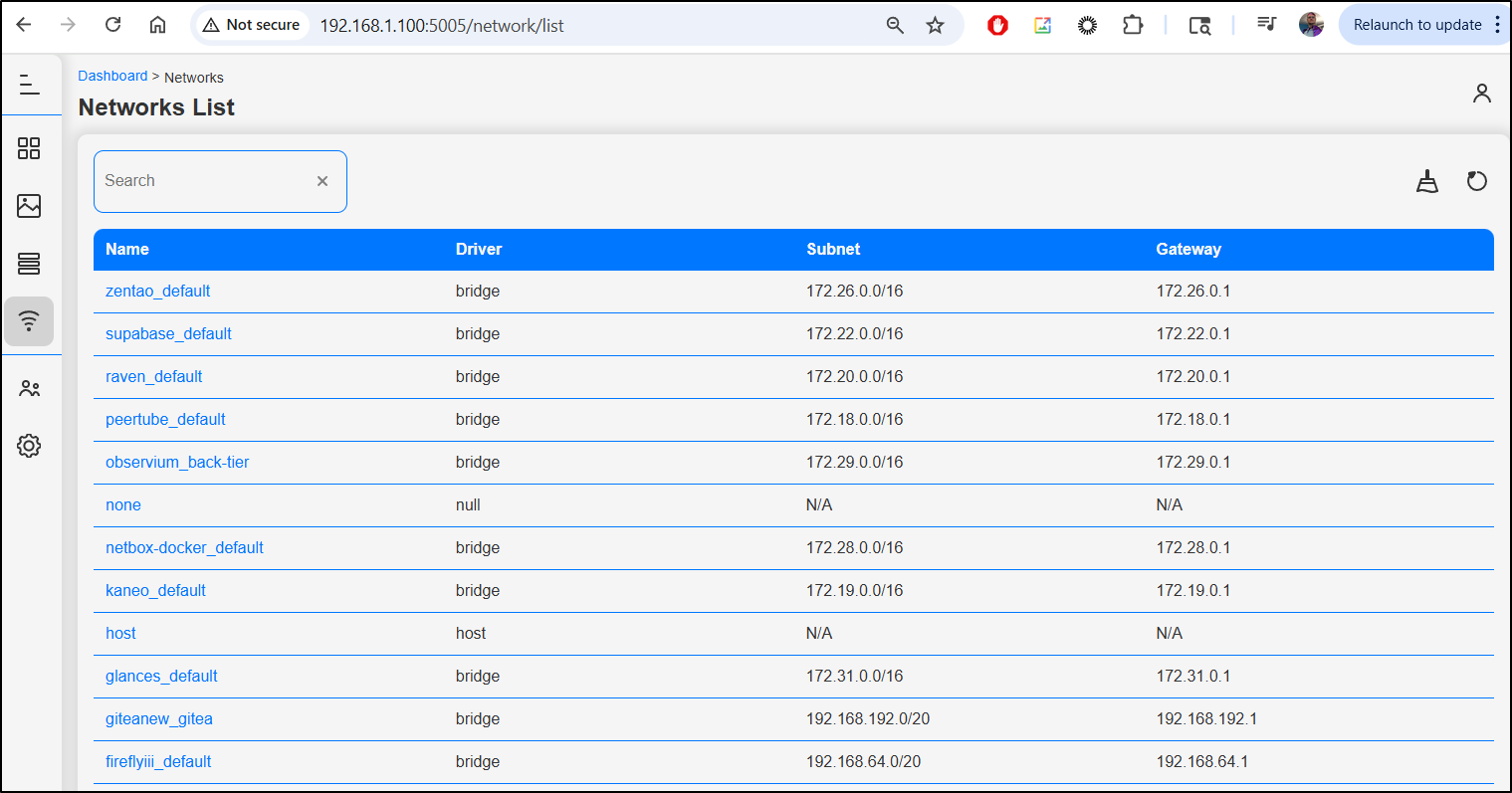Open the netbox-docker_default network
1512x793 pixels.
point(184,547)
